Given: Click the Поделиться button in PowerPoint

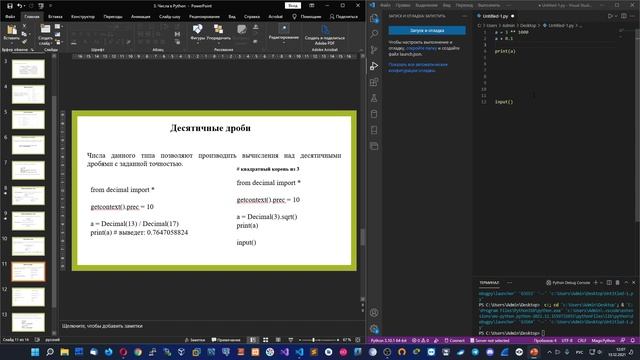Looking at the screenshot, I should (344, 17).
